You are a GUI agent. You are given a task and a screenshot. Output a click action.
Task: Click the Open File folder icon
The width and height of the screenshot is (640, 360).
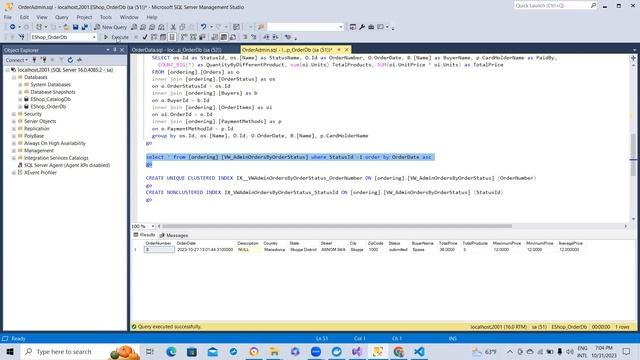coord(66,27)
